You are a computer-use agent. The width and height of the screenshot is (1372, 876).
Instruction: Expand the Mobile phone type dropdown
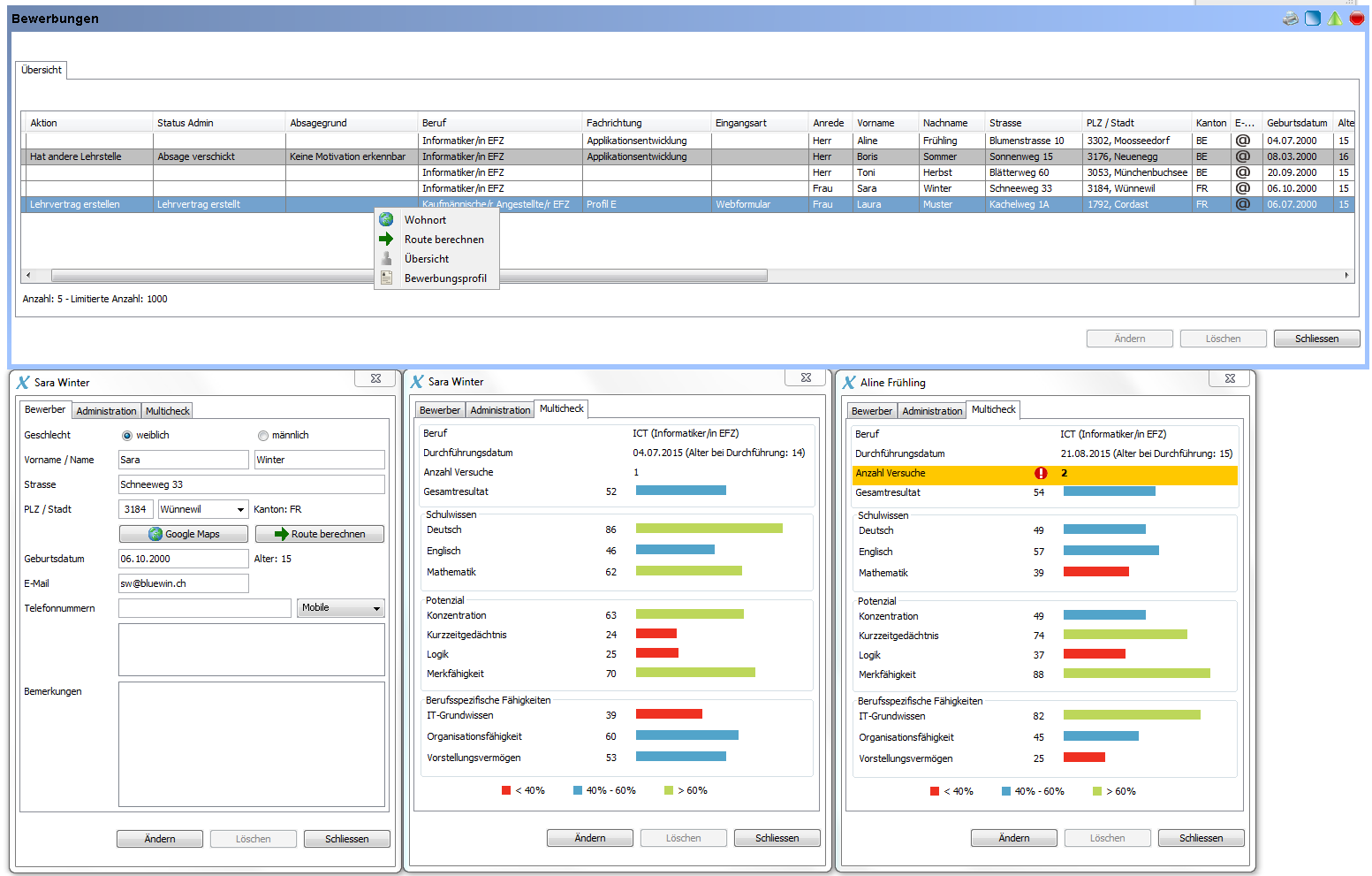[376, 608]
